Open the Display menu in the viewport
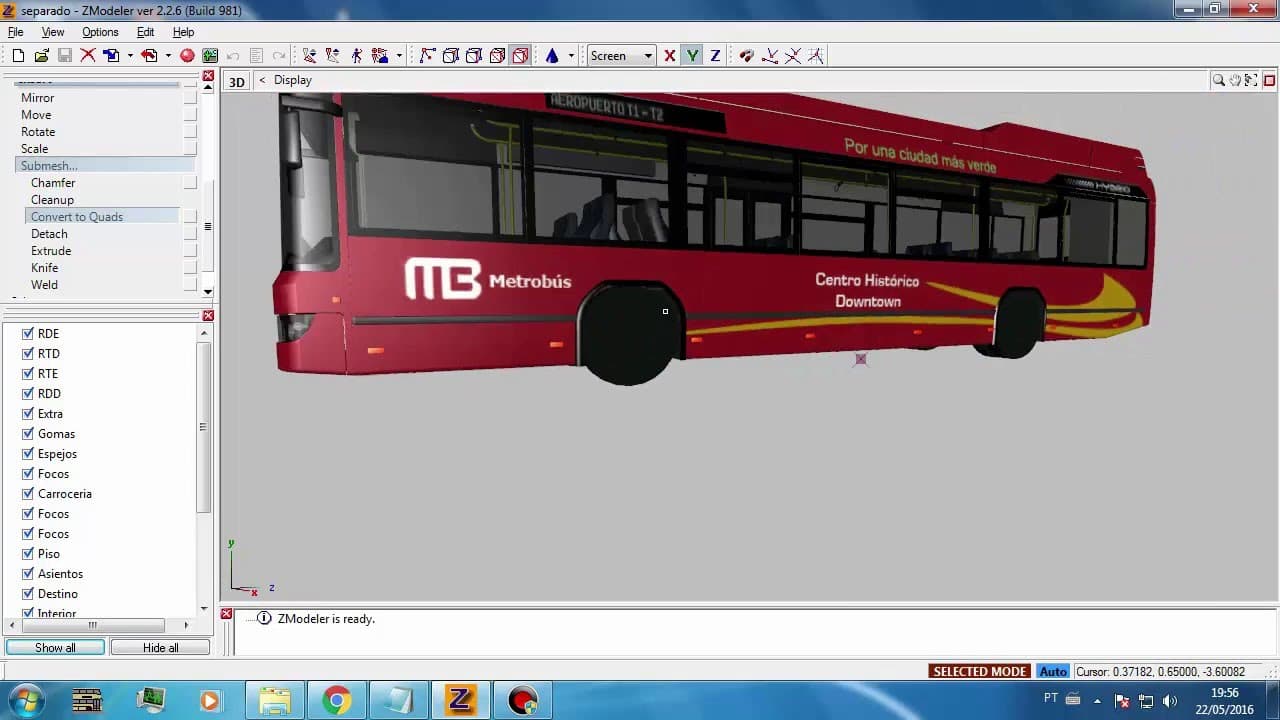Screen dimensions: 1280x720 point(293,80)
